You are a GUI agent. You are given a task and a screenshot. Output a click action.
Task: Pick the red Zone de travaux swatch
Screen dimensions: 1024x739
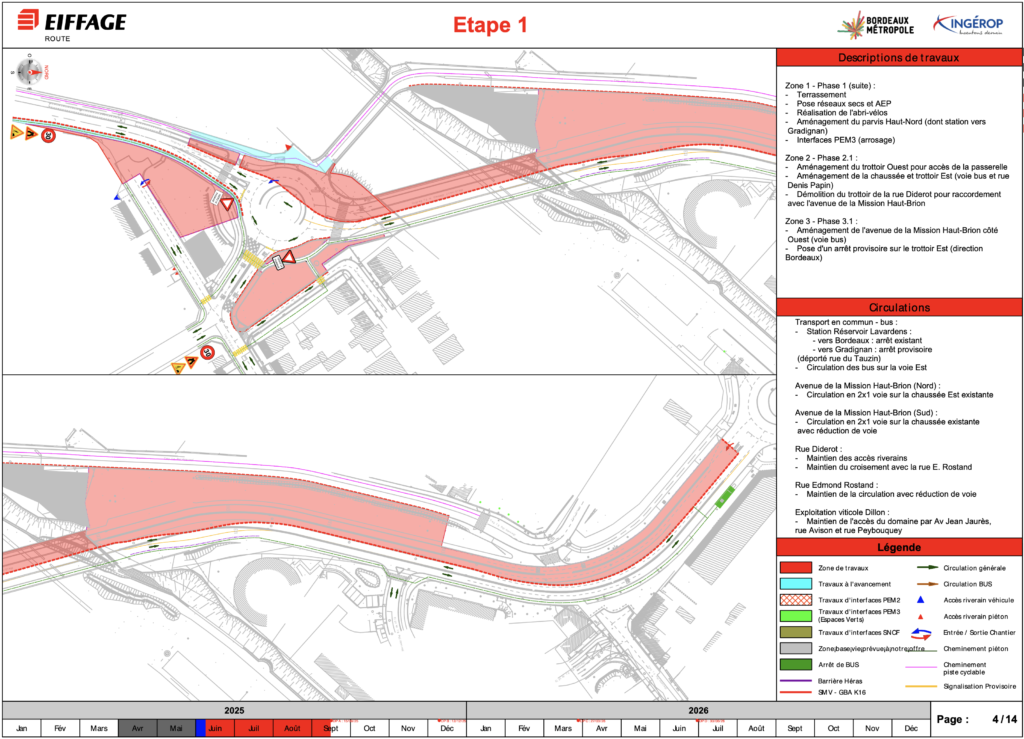pyautogui.click(x=795, y=568)
